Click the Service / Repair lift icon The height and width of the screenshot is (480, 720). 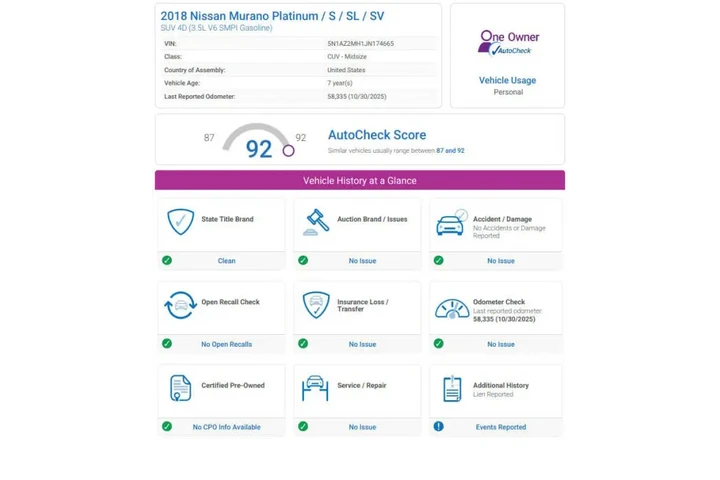(316, 388)
